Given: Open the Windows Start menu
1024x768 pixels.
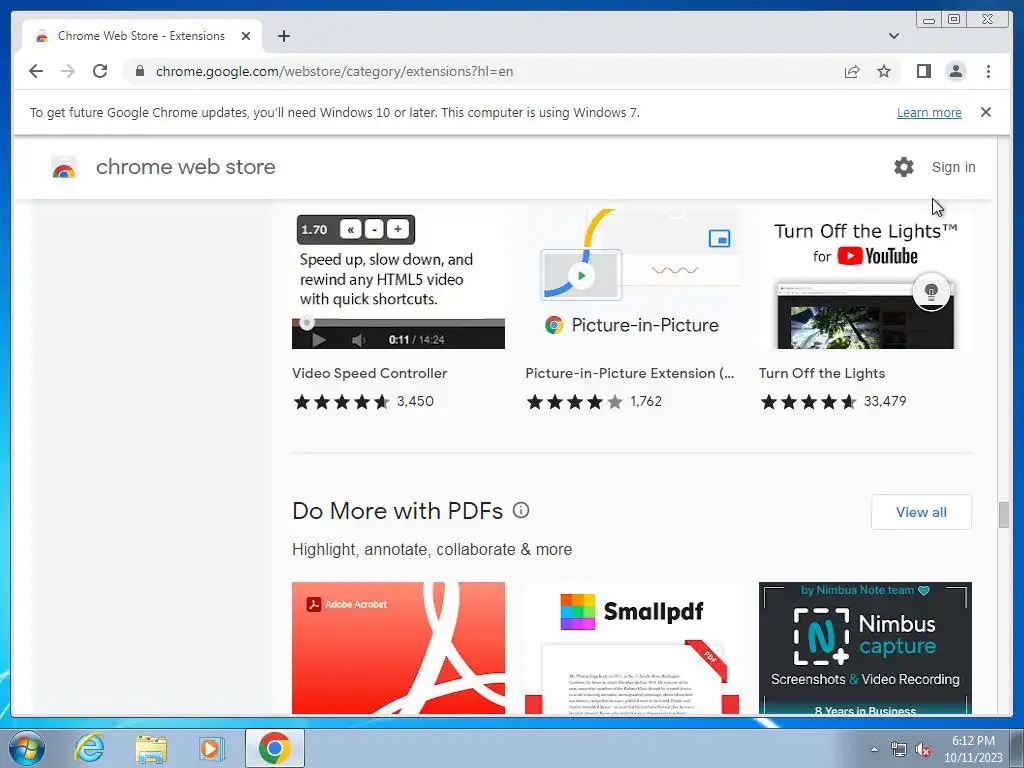Looking at the screenshot, I should coord(27,748).
